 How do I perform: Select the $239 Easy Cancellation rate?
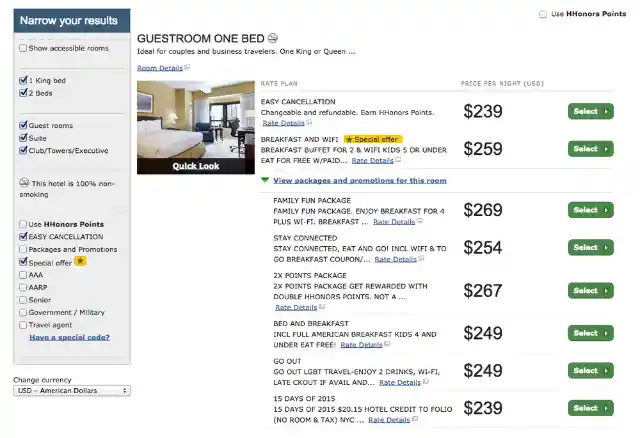pyautogui.click(x=590, y=111)
